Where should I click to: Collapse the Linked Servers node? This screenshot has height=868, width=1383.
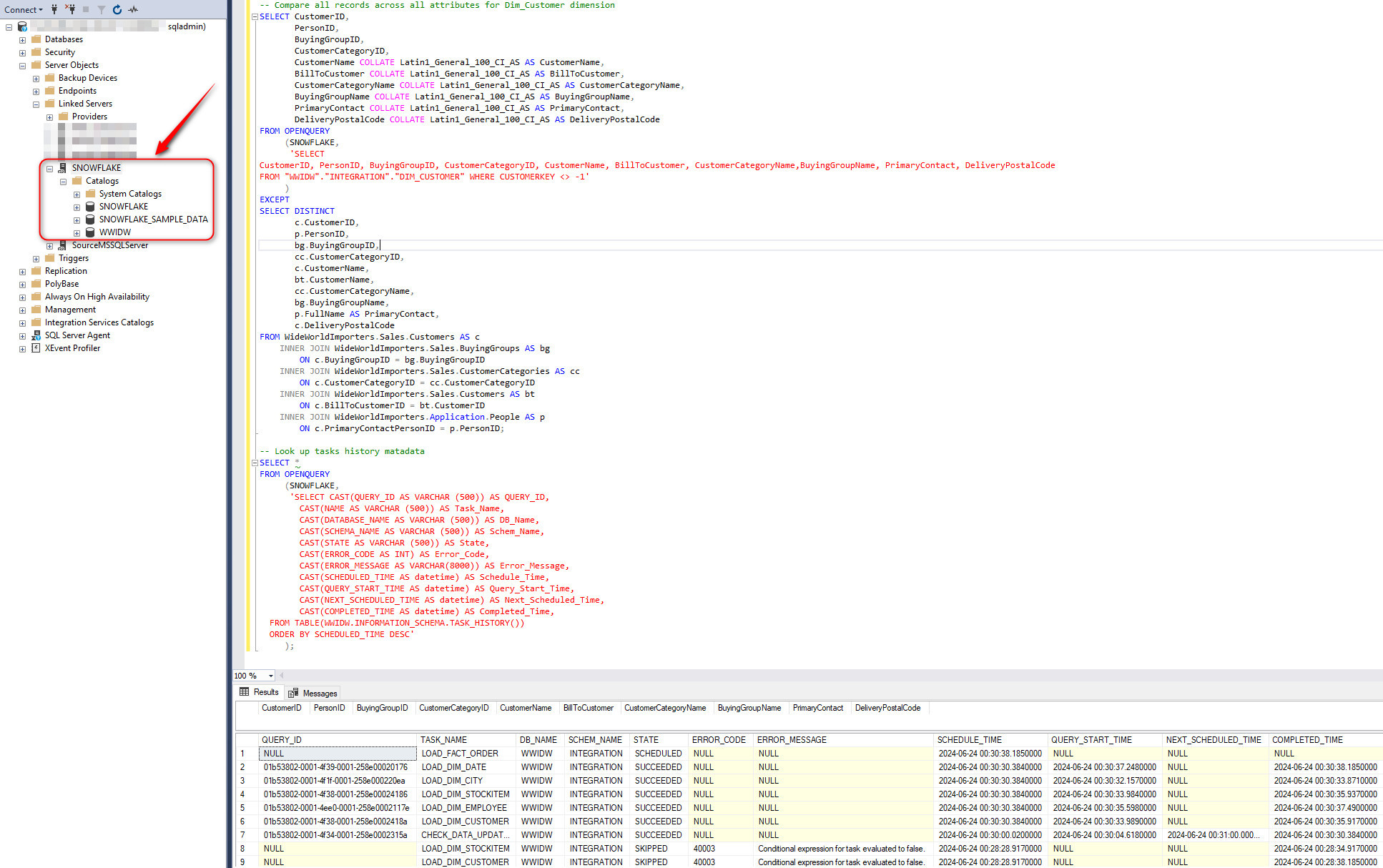(36, 104)
